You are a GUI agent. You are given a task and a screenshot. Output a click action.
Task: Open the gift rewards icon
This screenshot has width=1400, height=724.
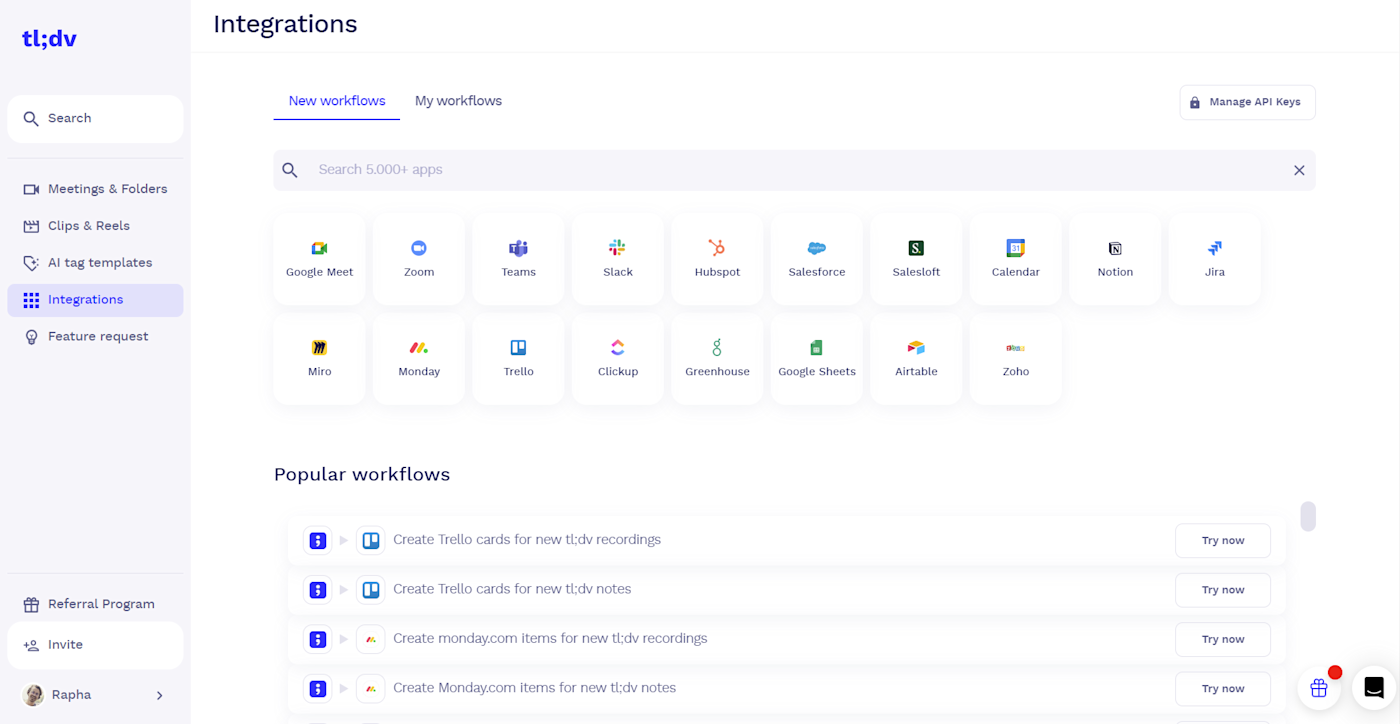pos(1319,688)
